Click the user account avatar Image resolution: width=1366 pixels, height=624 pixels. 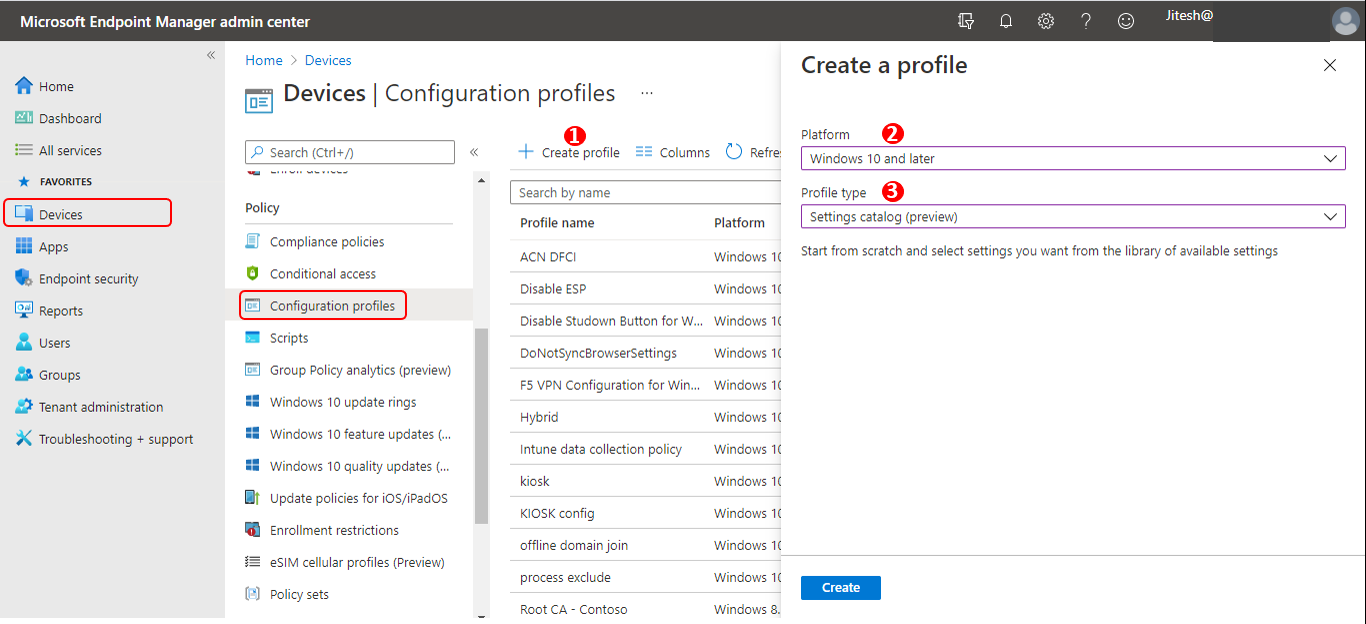(1346, 21)
